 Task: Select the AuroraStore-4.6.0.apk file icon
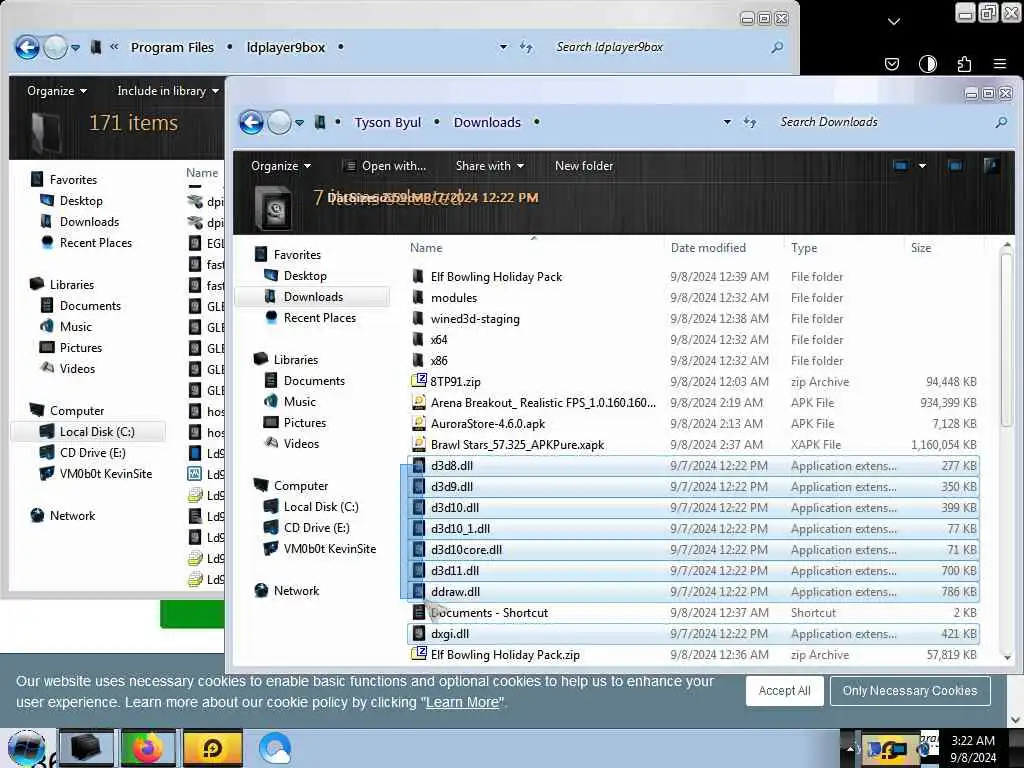pyautogui.click(x=419, y=423)
